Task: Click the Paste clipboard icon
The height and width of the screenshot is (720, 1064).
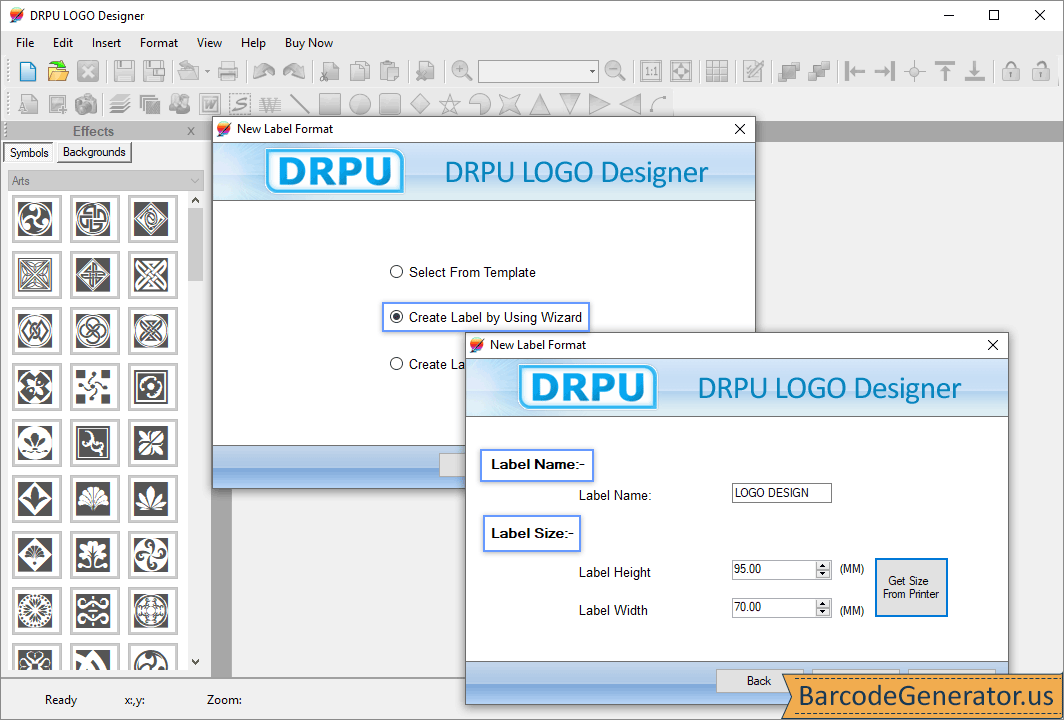Action: [x=390, y=71]
